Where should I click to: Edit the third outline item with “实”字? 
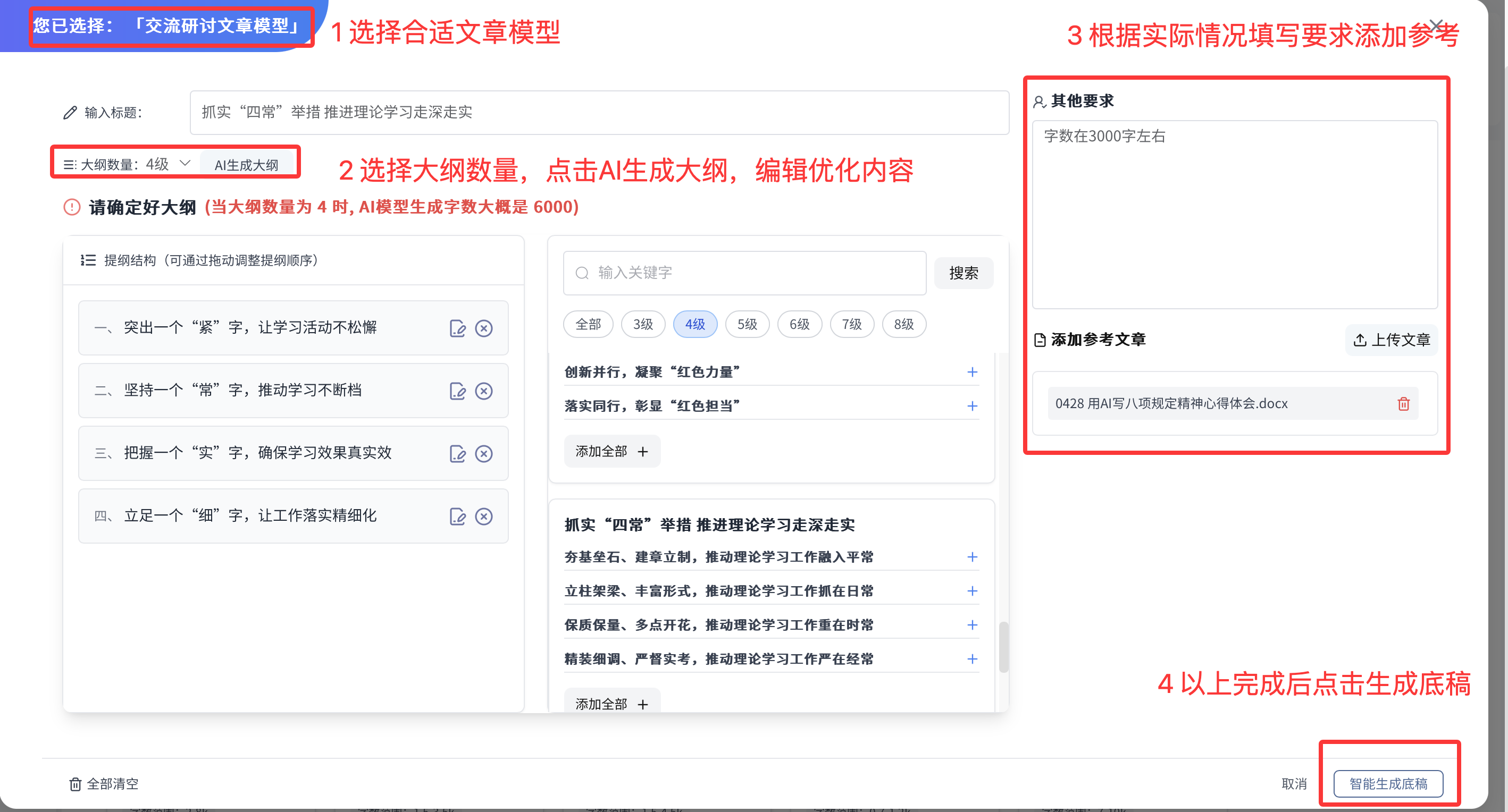click(x=457, y=454)
